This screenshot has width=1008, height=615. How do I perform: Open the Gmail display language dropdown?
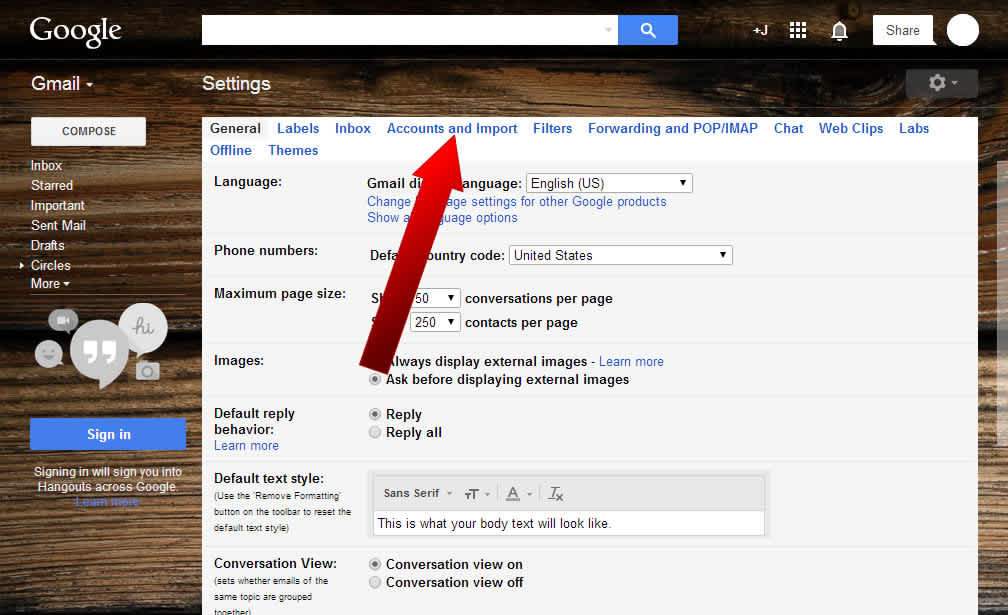pos(609,183)
